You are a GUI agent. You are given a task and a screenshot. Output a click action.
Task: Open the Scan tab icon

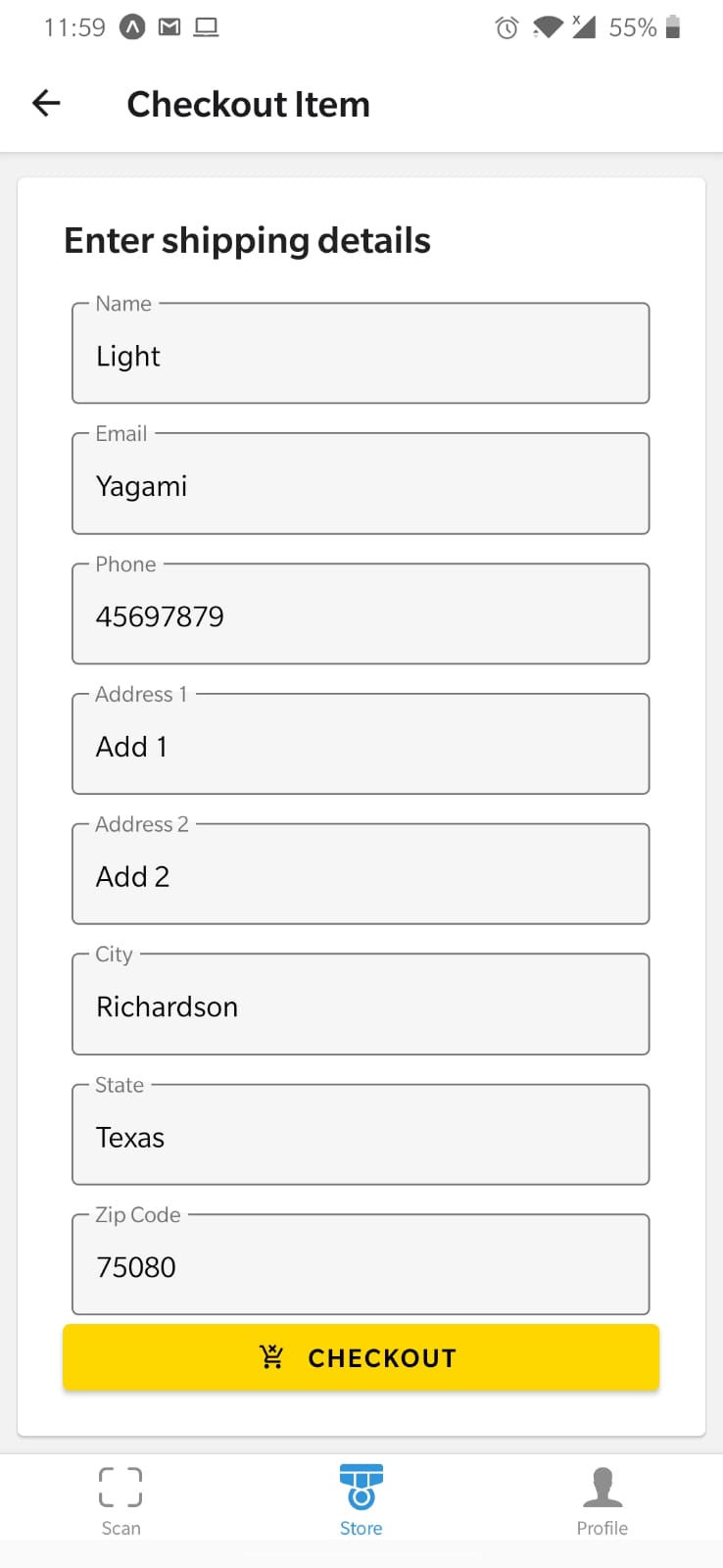(120, 1487)
